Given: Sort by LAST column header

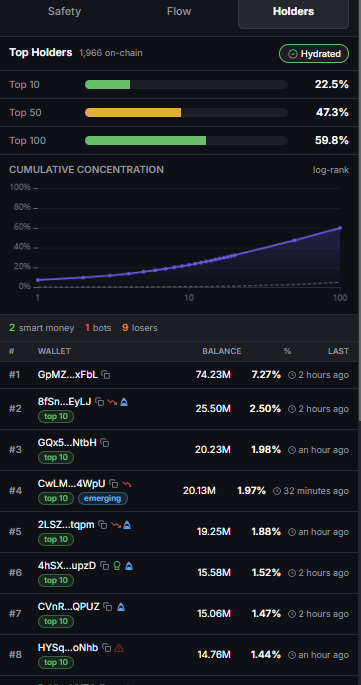Looking at the screenshot, I should pyautogui.click(x=340, y=351).
